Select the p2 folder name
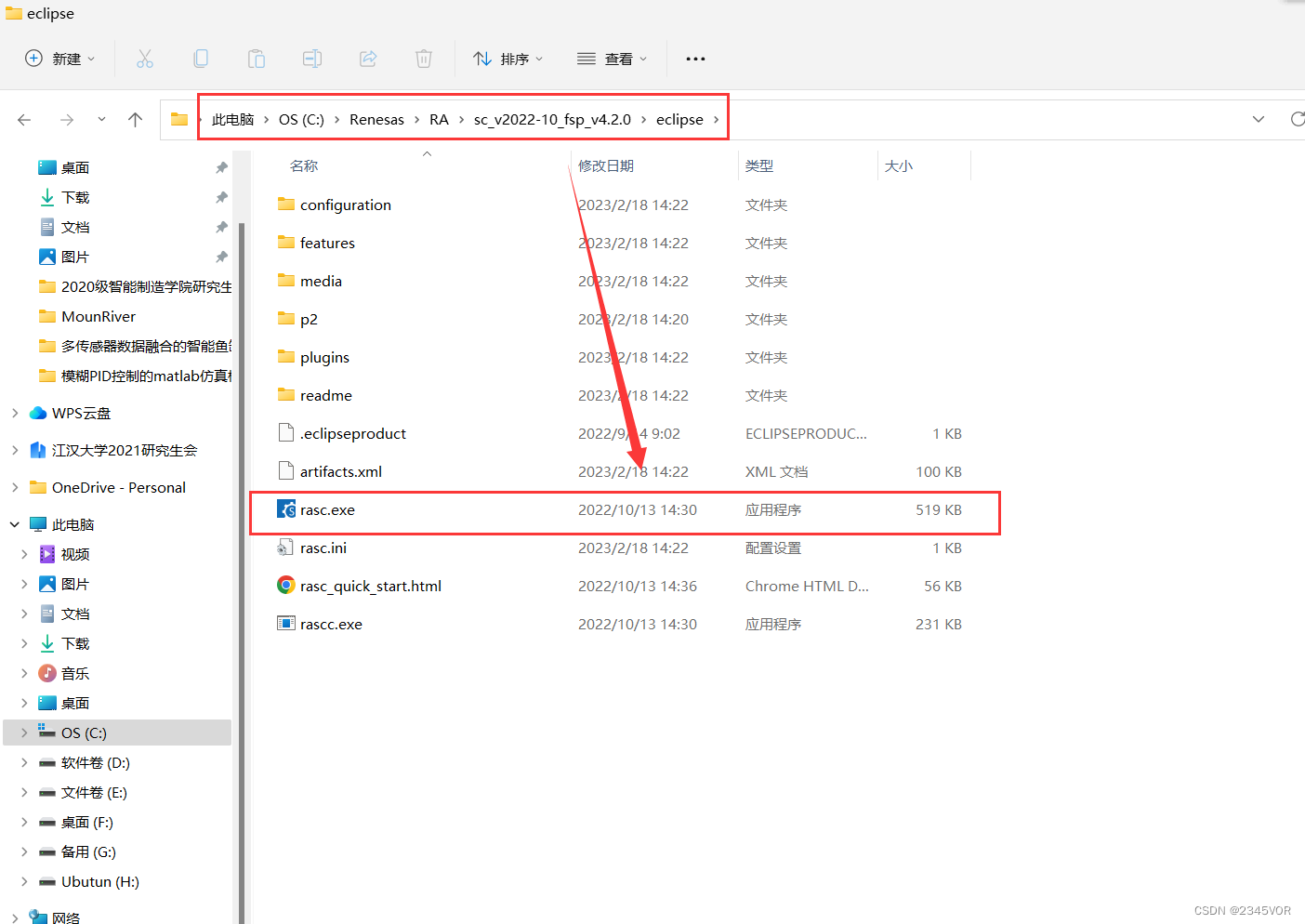The image size is (1305, 924). (309, 319)
